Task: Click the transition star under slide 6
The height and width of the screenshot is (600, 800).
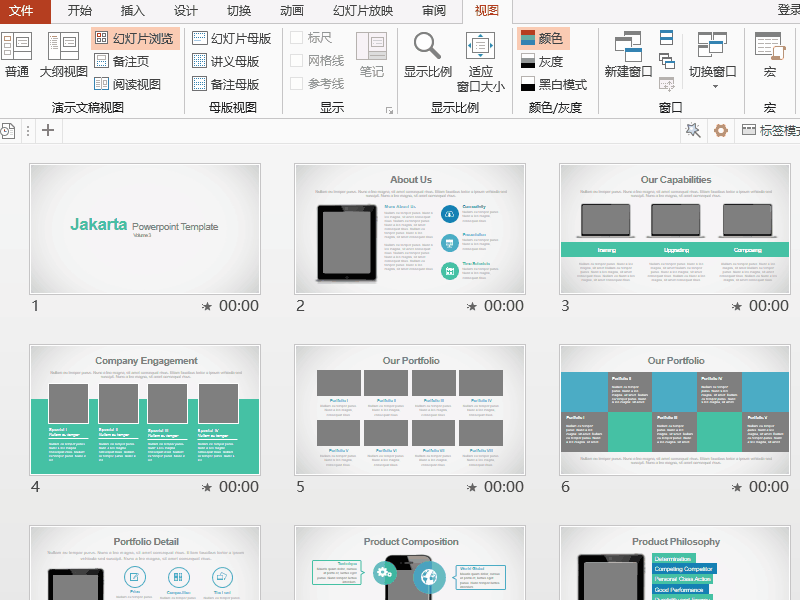Action: pyautogui.click(x=737, y=487)
